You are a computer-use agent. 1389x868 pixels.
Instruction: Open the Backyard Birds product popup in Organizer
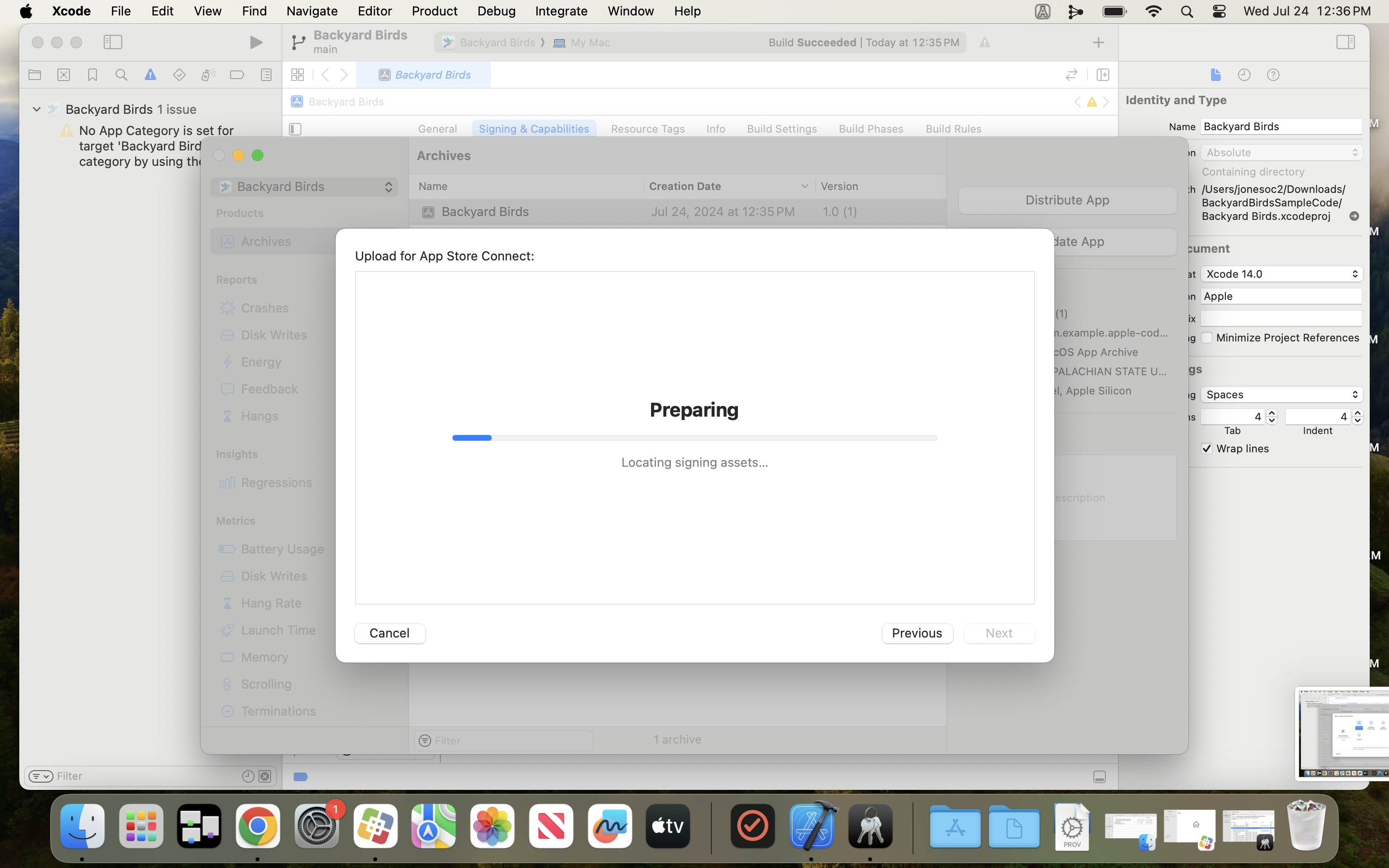click(304, 187)
